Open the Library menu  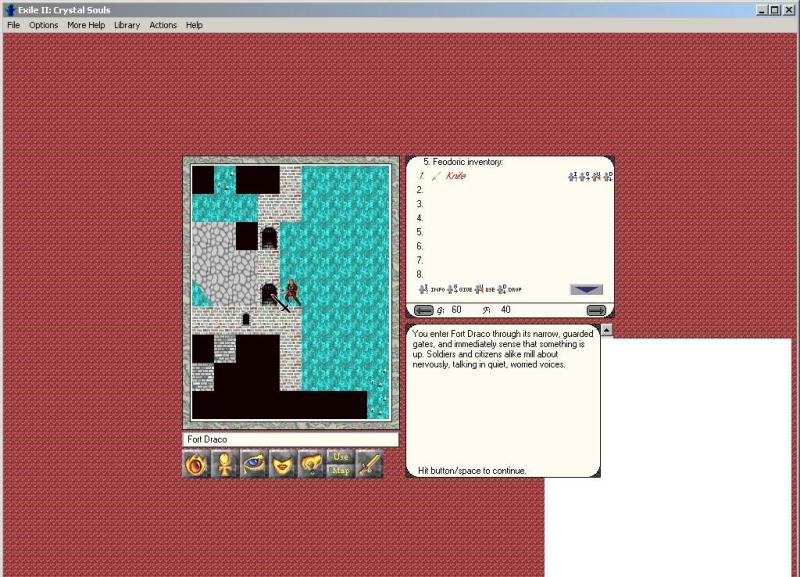(127, 25)
